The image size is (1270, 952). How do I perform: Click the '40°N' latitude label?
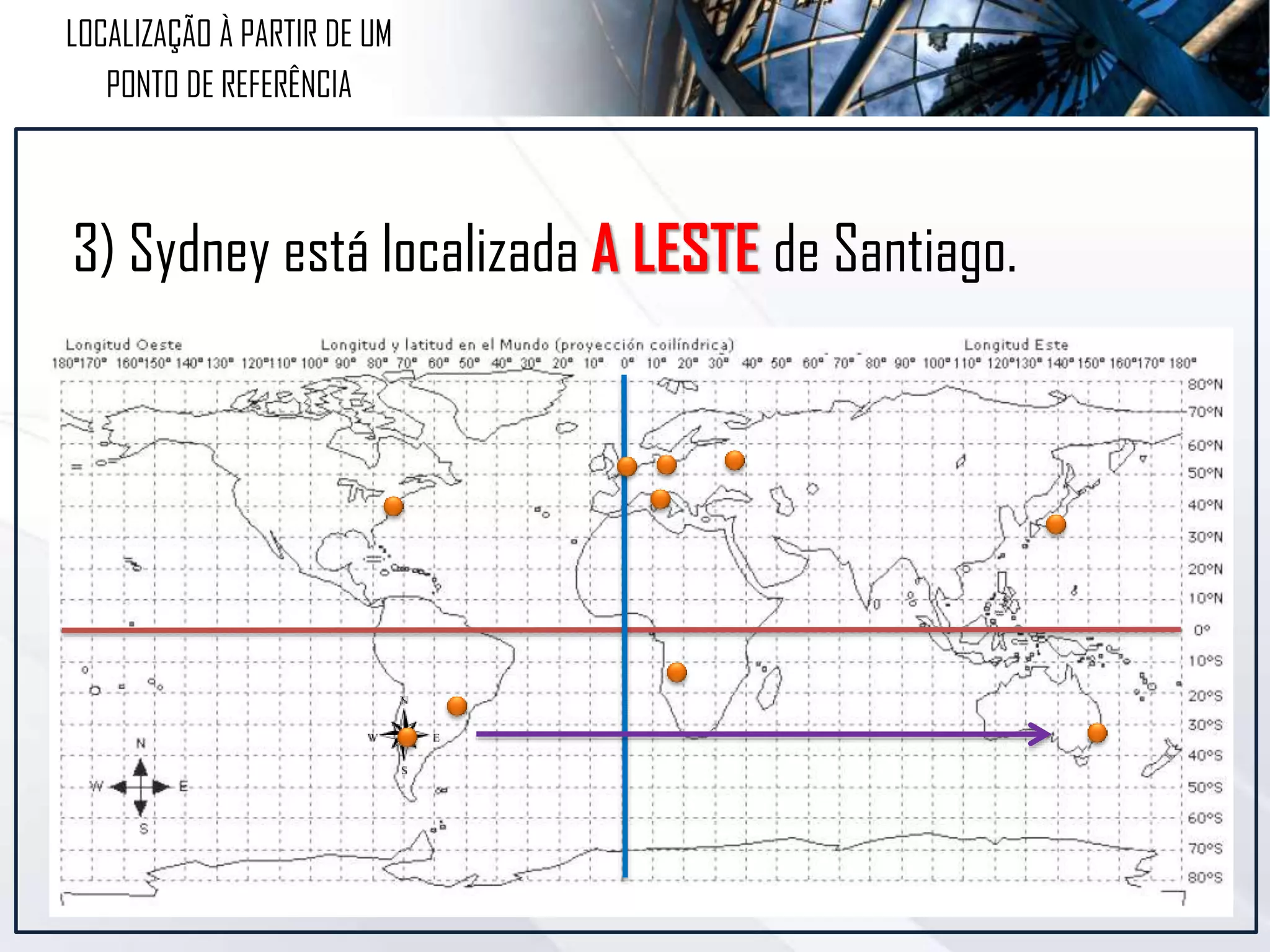coord(1206,505)
